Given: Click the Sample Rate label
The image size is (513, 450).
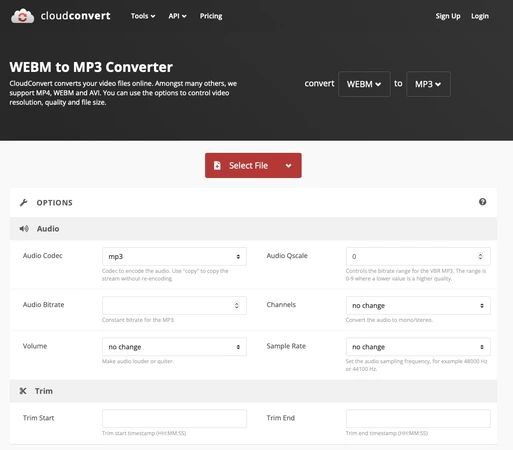Looking at the screenshot, I should point(286,346).
